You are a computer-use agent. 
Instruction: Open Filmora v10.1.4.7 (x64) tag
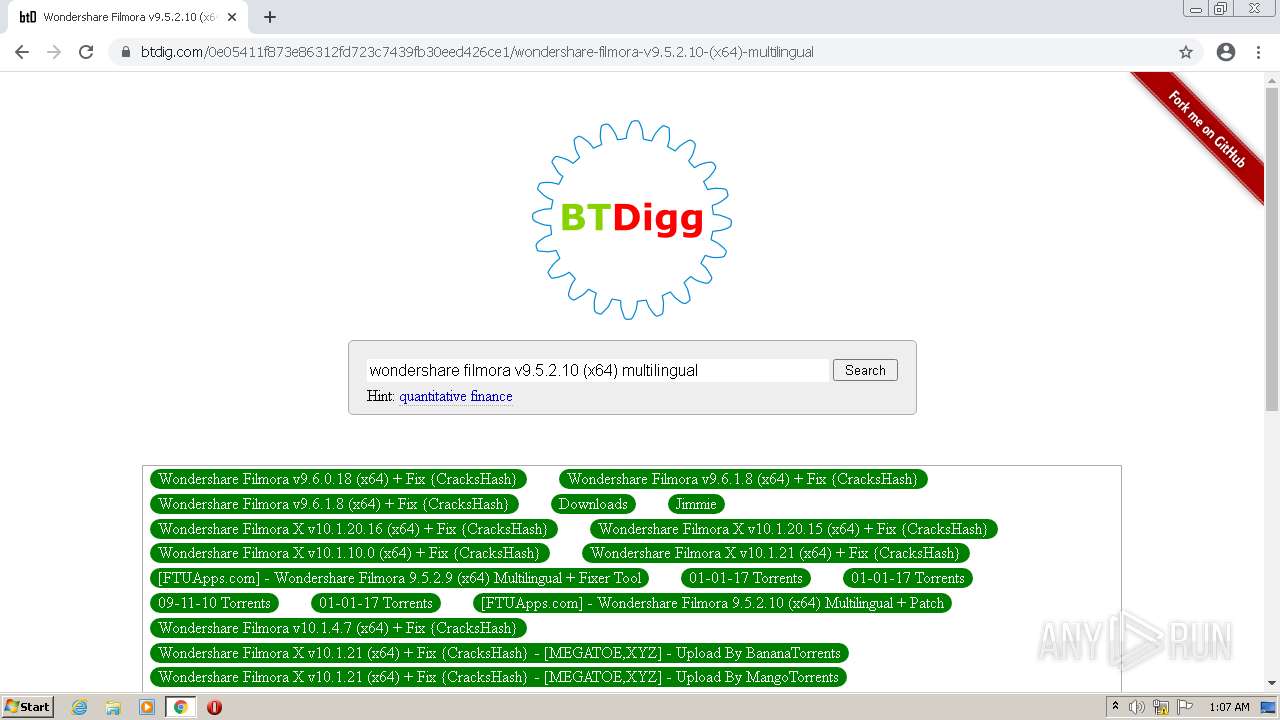pos(338,628)
